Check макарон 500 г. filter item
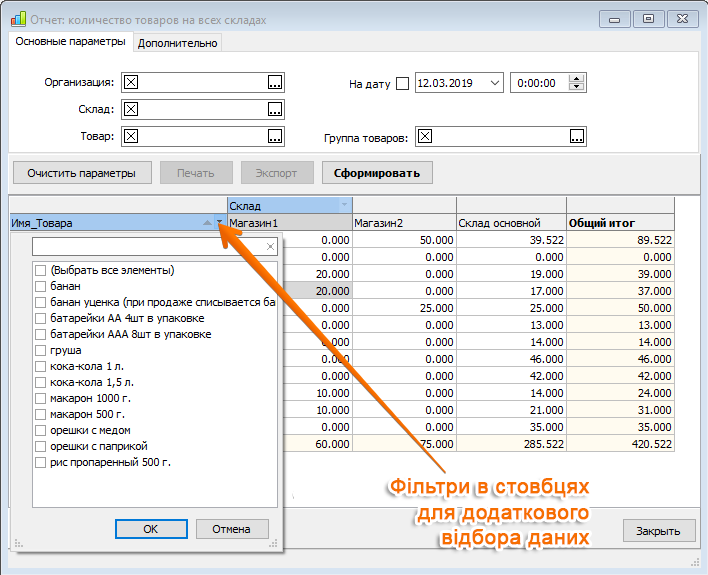 pyautogui.click(x=40, y=415)
